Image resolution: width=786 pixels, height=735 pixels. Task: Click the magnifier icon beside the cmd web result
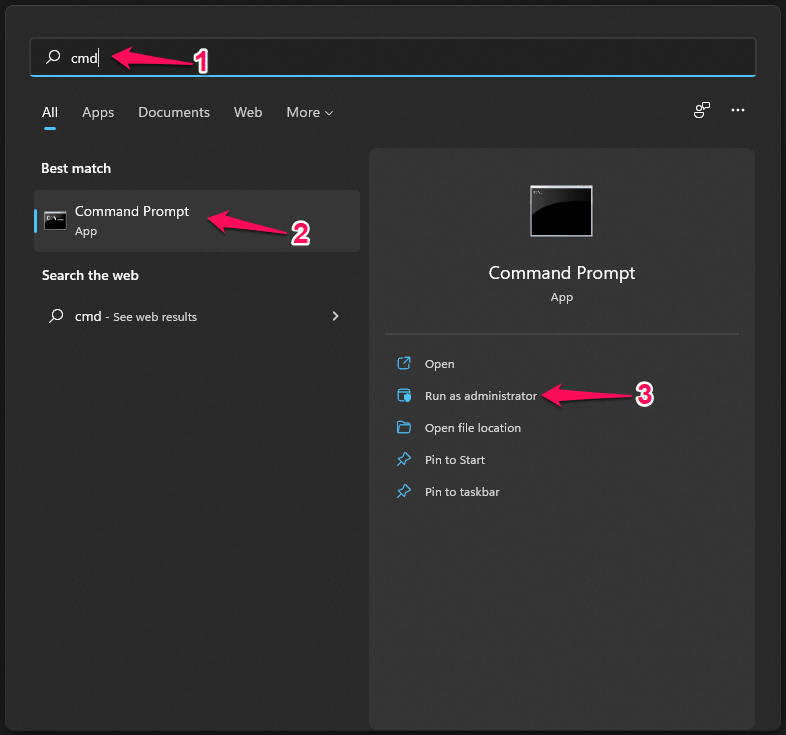pos(56,316)
